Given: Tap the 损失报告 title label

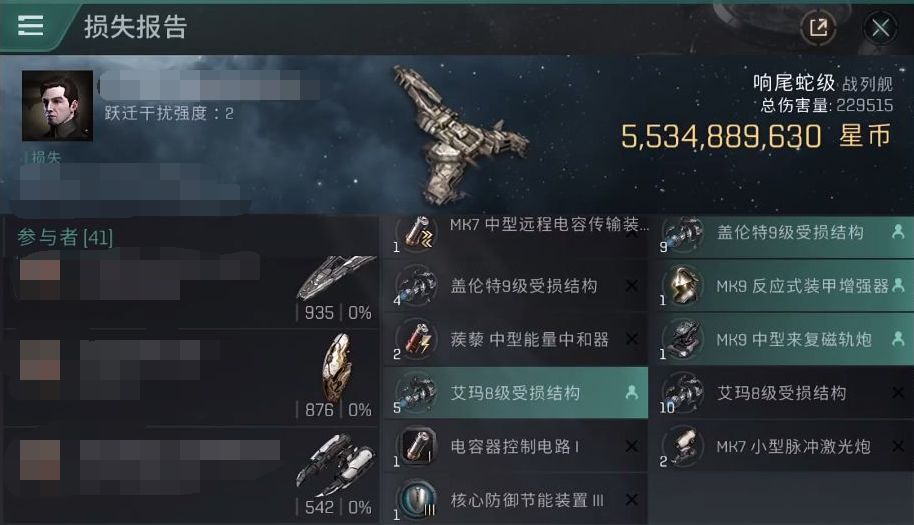Looking at the screenshot, I should click(x=135, y=27).
